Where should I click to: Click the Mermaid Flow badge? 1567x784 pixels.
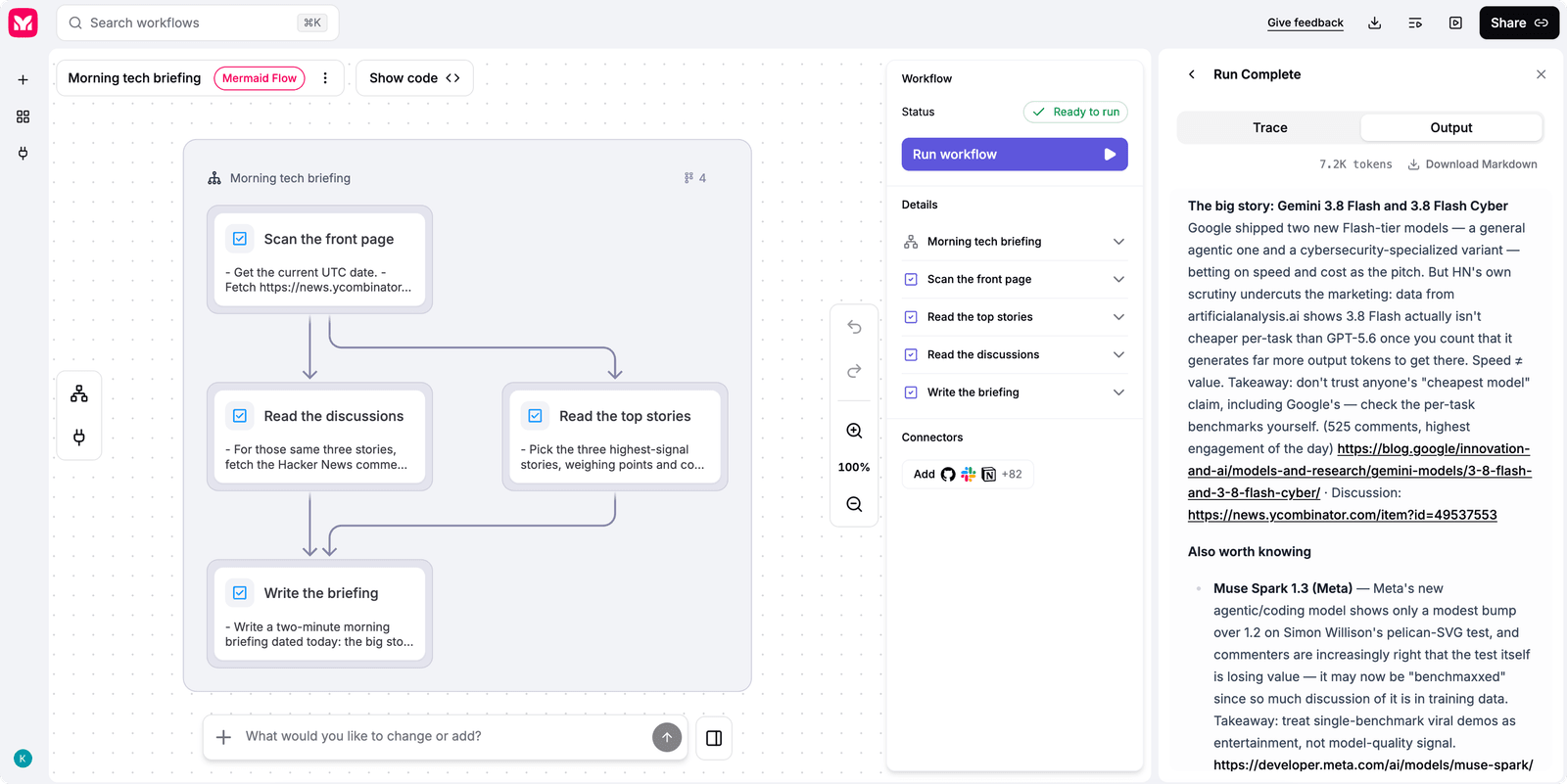coord(260,78)
